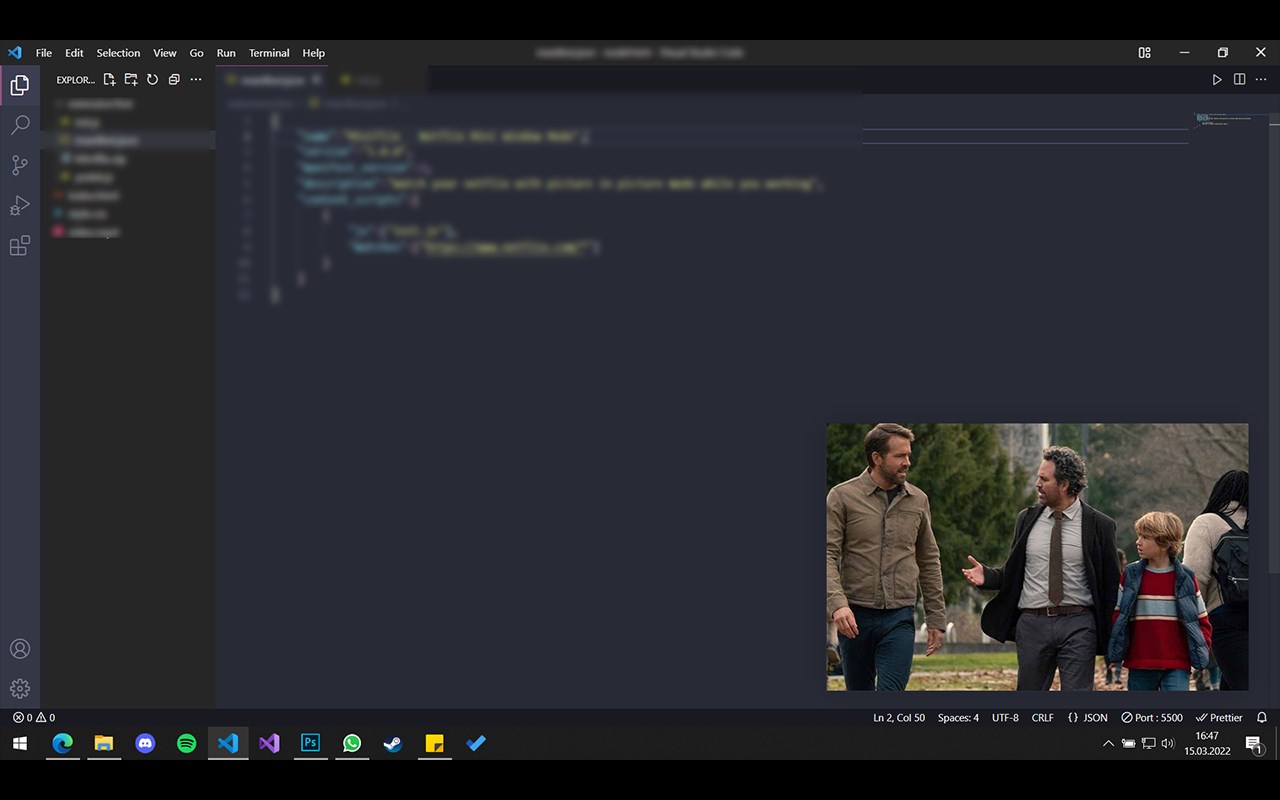Screen dimensions: 1280x800
Task: Open the Edit menu
Action: tap(75, 53)
